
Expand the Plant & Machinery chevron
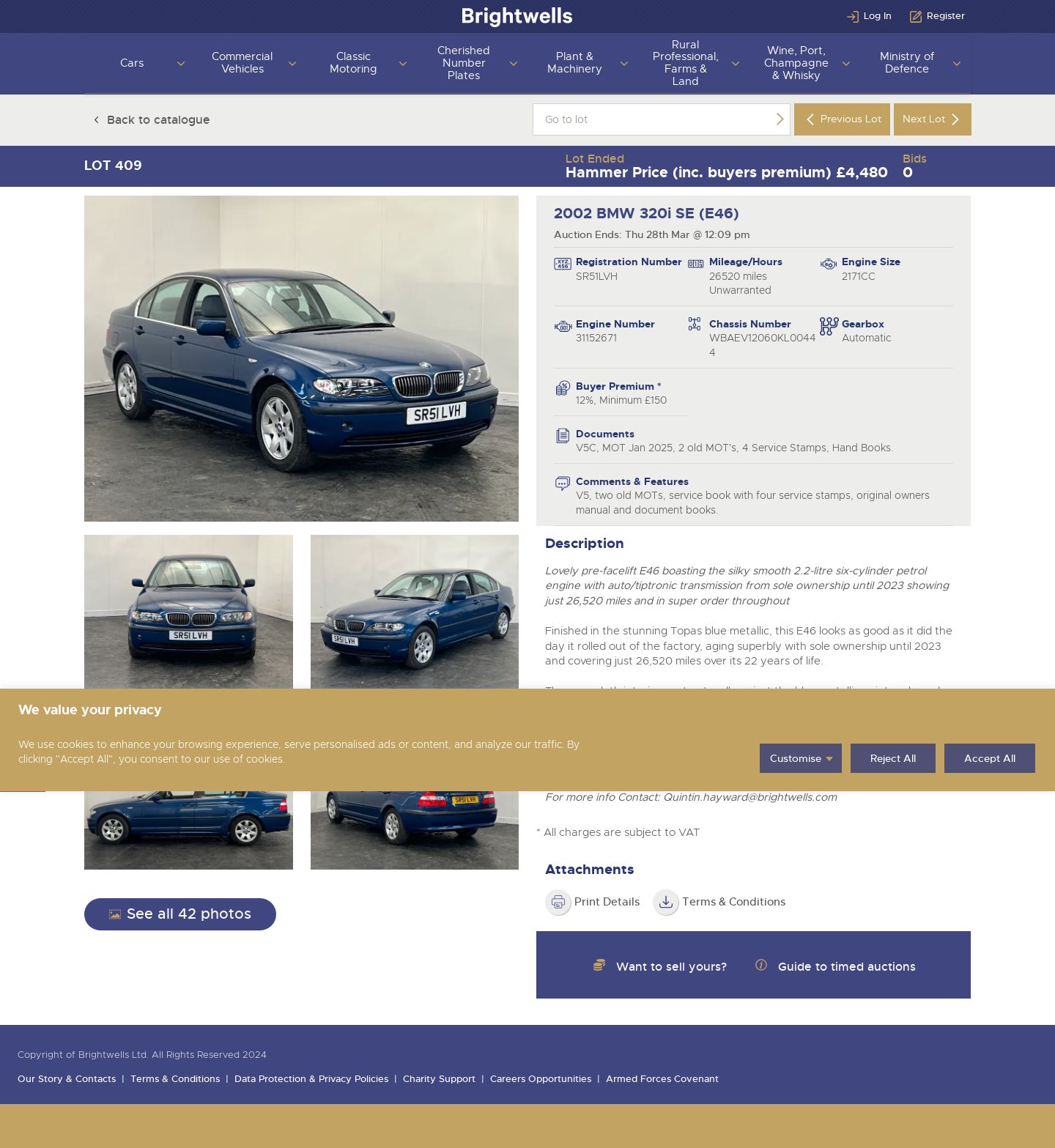(x=624, y=64)
